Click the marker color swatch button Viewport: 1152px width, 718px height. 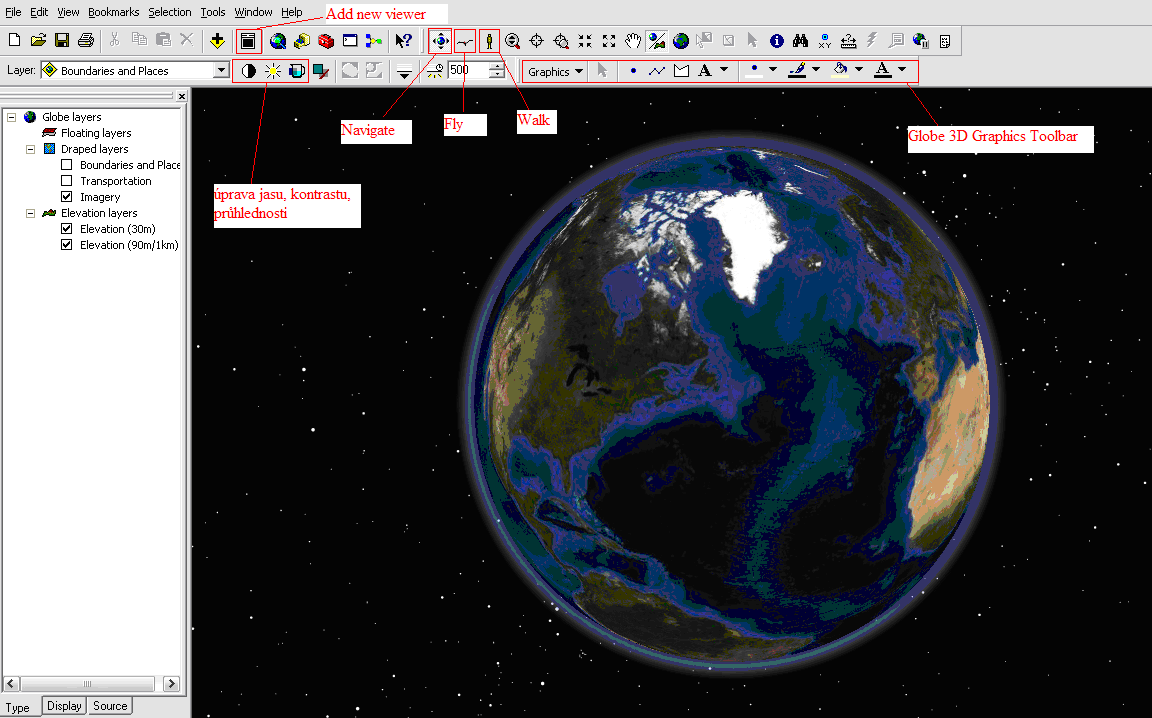754,71
